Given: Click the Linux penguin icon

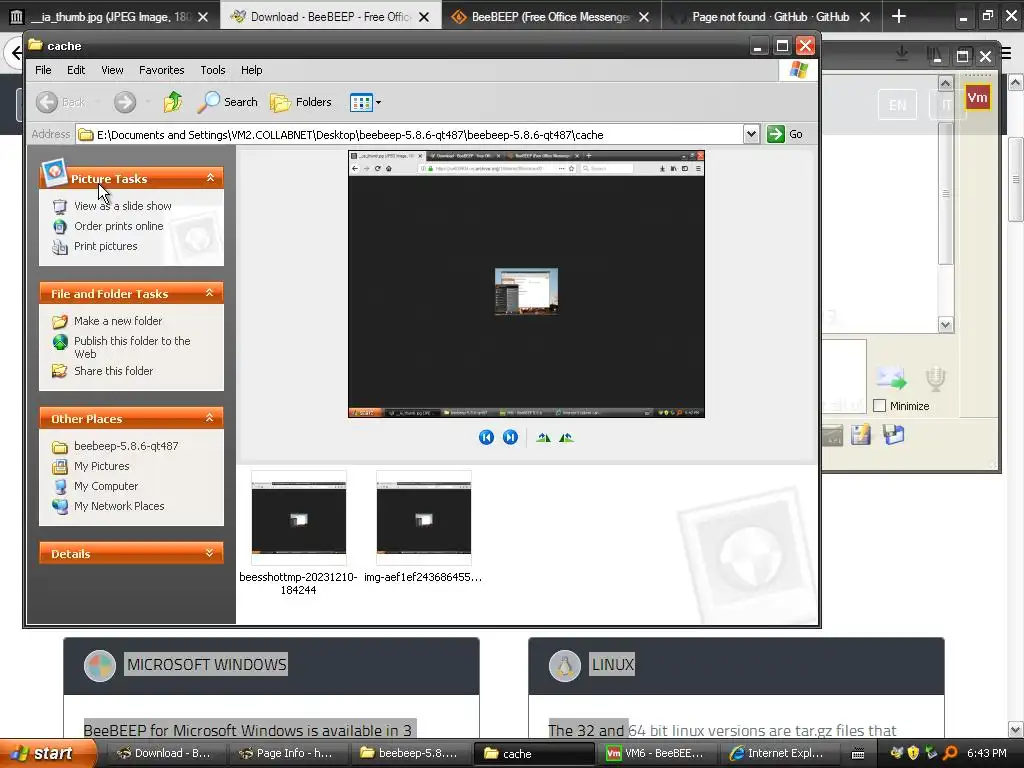Looking at the screenshot, I should pos(565,666).
